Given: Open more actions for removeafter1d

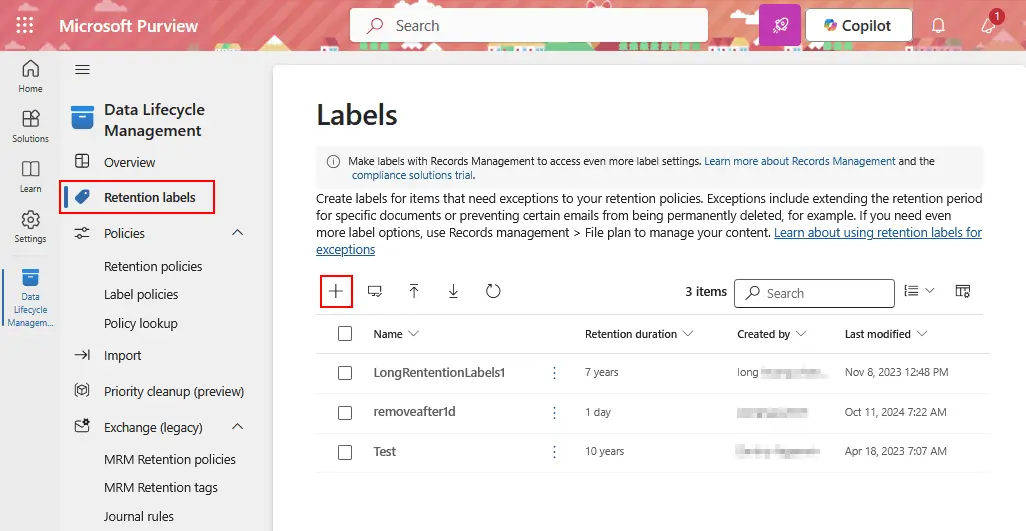Looking at the screenshot, I should (554, 413).
